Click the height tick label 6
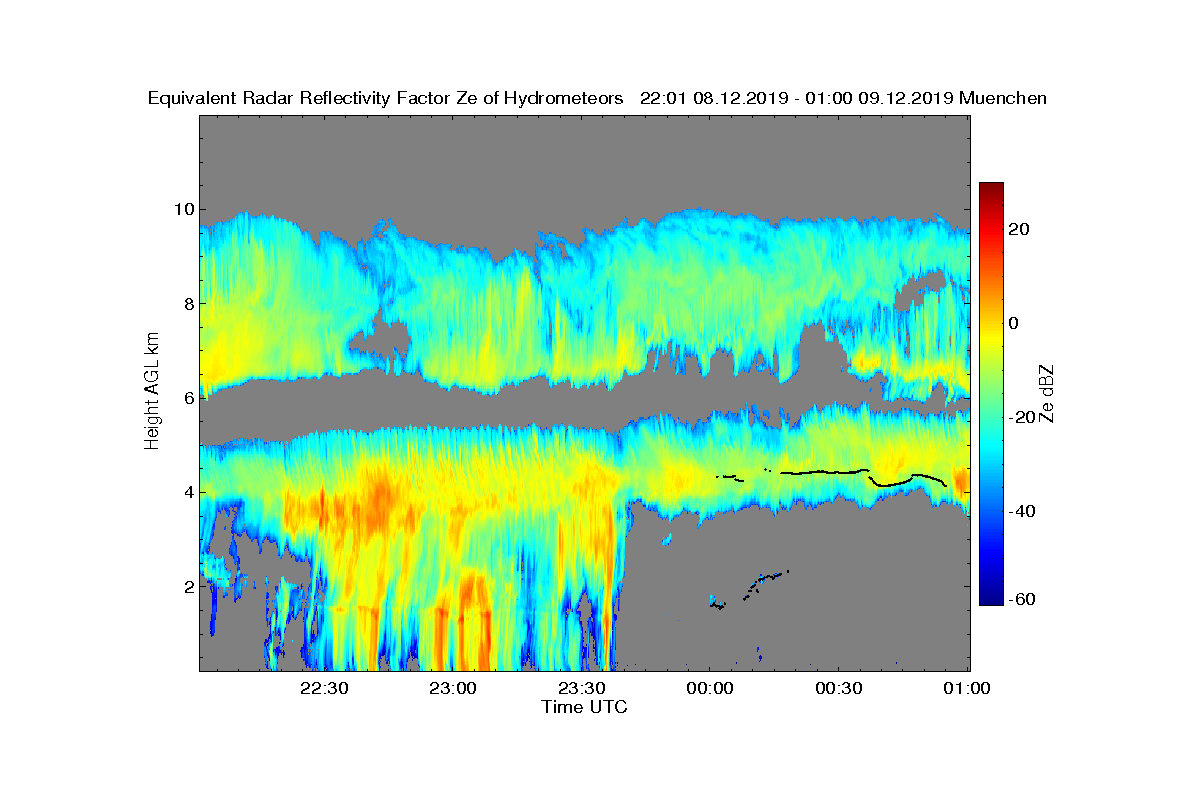1200x800 pixels. pos(188,398)
